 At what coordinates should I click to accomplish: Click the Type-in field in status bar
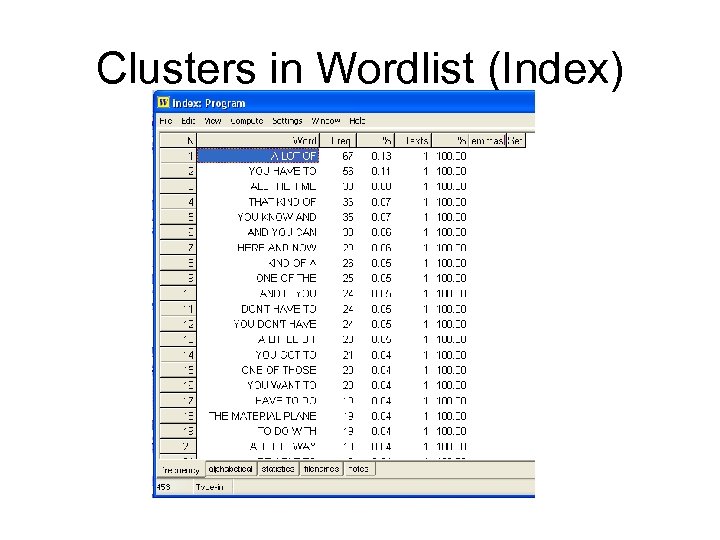click(212, 487)
